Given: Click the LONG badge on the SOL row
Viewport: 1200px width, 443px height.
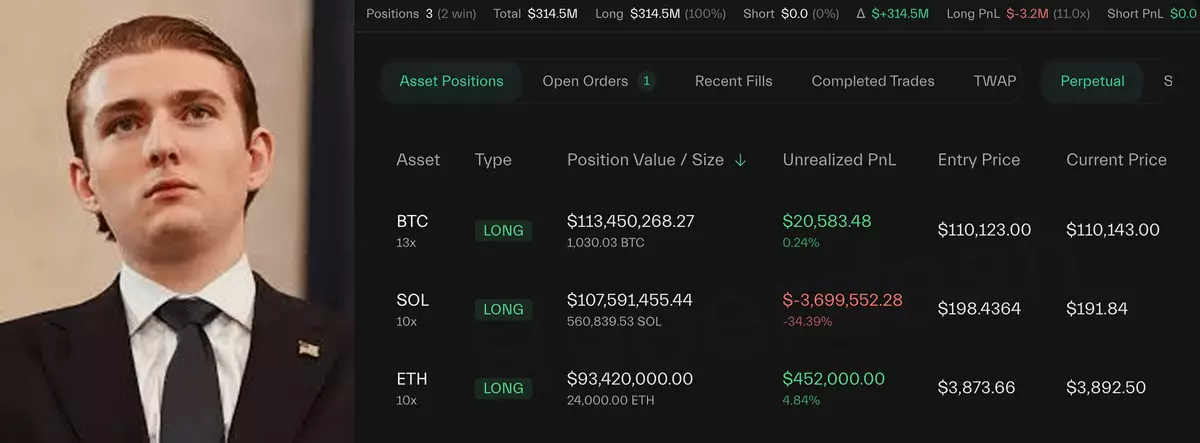Looking at the screenshot, I should pos(503,310).
